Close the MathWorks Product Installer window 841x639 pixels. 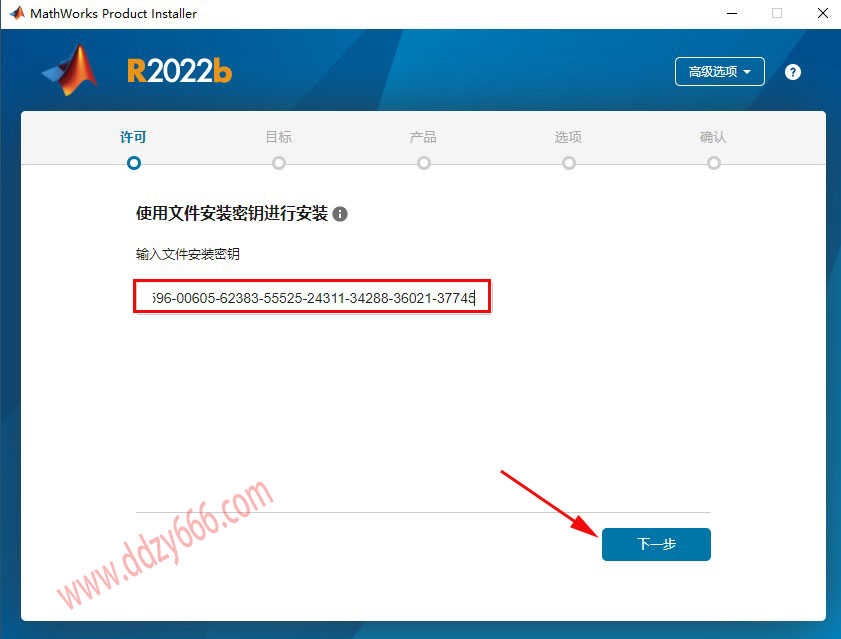(823, 13)
